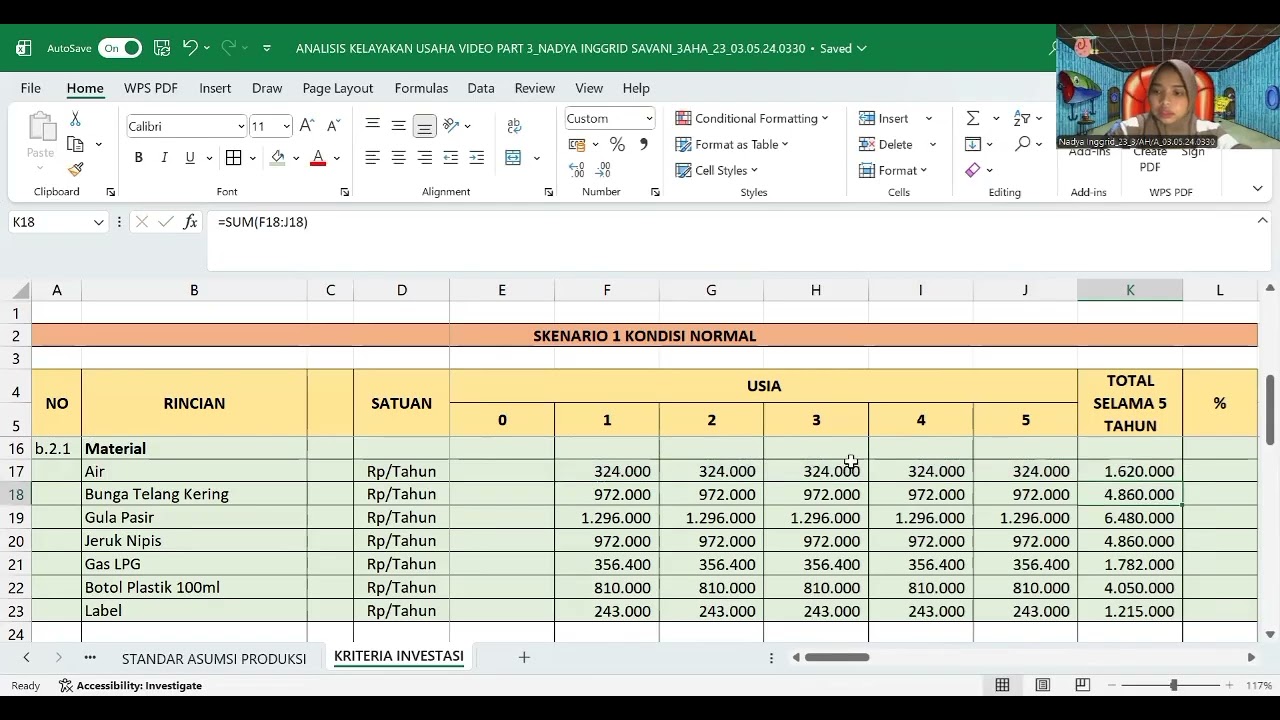Toggle Merge & Center button
Viewport: 1280px width, 720px height.
pyautogui.click(x=513, y=158)
